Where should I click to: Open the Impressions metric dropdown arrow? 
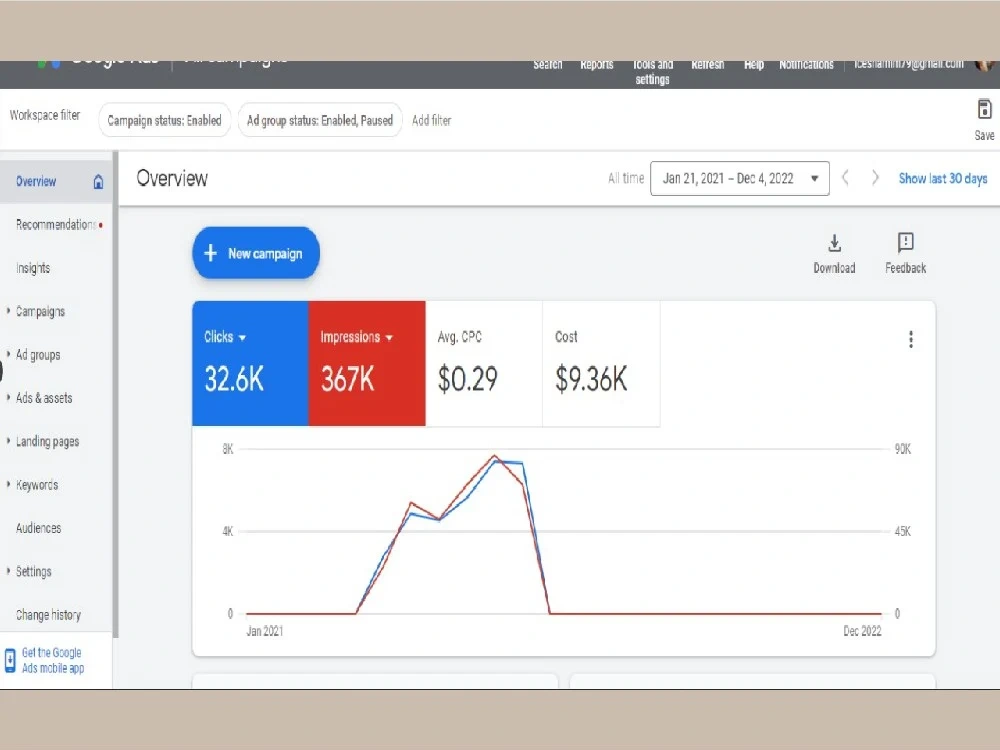(389, 338)
